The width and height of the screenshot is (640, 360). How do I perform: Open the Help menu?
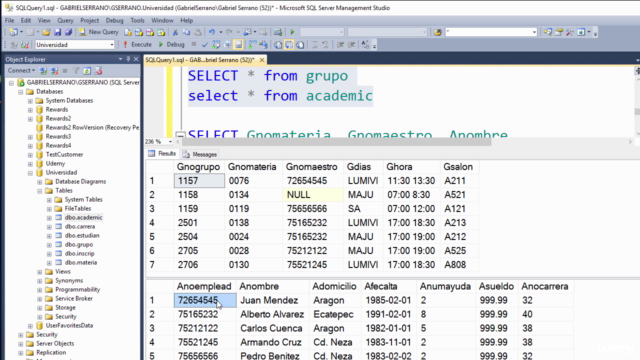[x=187, y=20]
